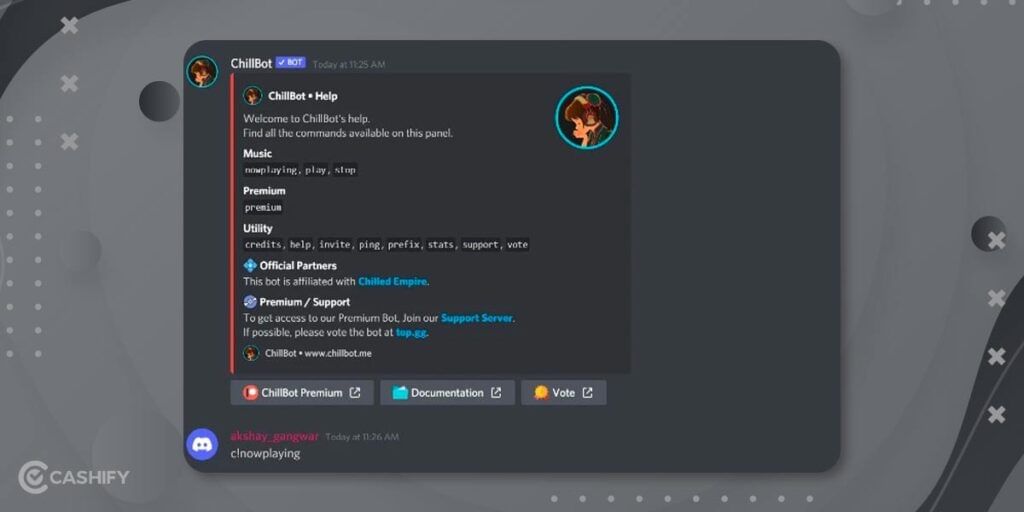The height and width of the screenshot is (512, 1024).
Task: Click akshay_gangwar's Discord logo avatar
Action: click(202, 444)
